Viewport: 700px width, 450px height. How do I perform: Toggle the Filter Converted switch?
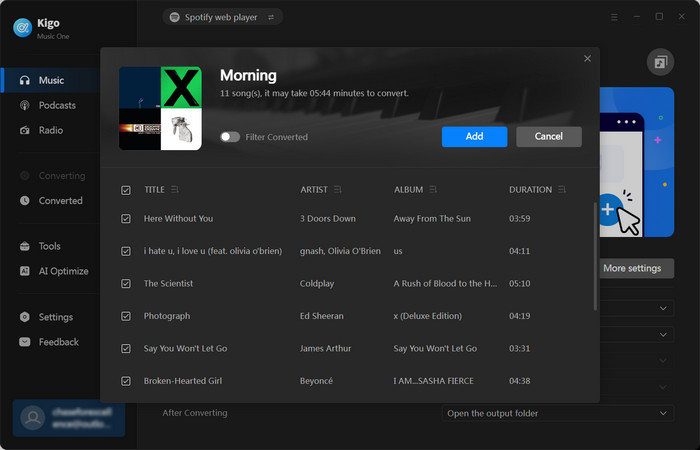pyautogui.click(x=230, y=137)
